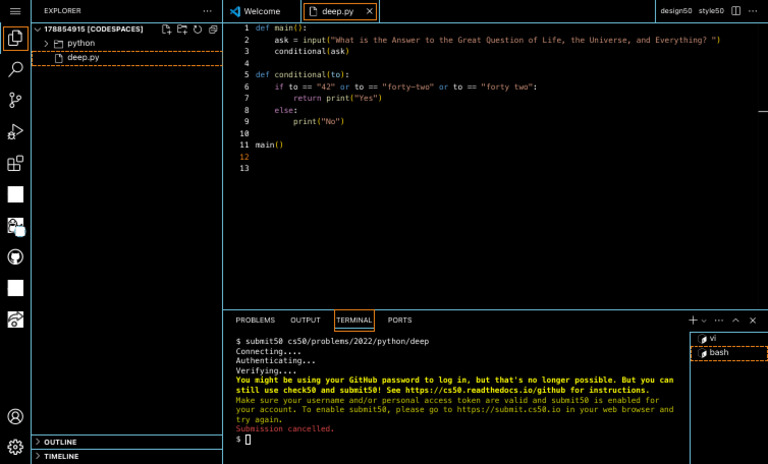
Task: Click the style50 button
Action: [x=711, y=11]
